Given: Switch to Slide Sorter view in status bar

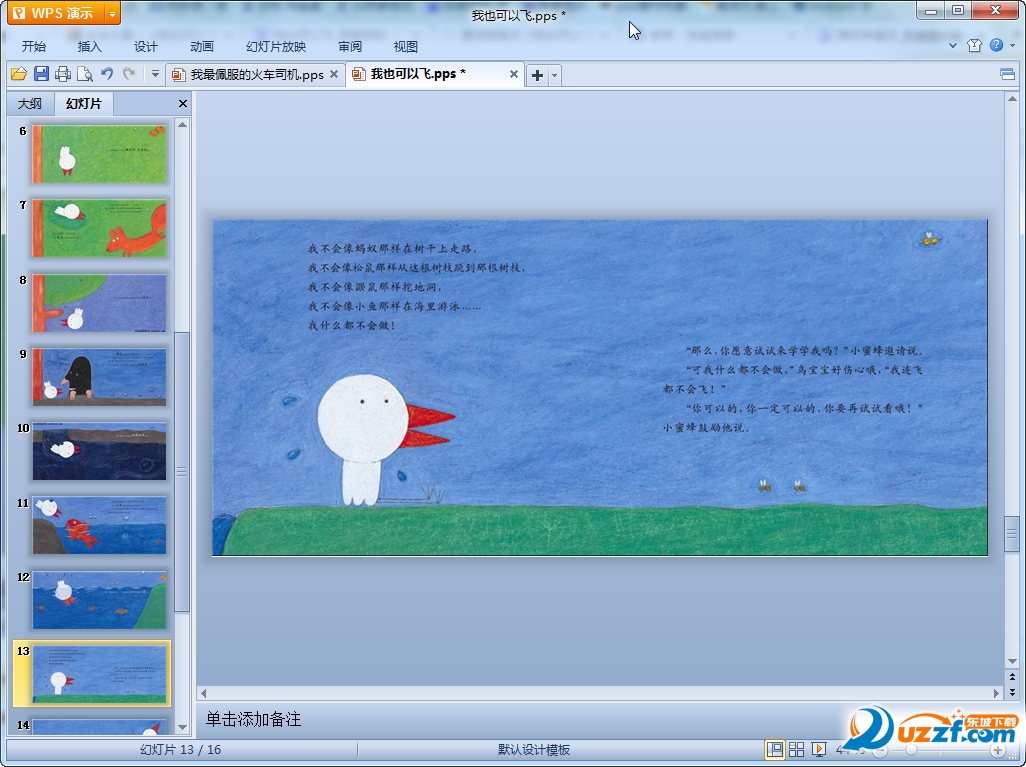Looking at the screenshot, I should coord(796,749).
